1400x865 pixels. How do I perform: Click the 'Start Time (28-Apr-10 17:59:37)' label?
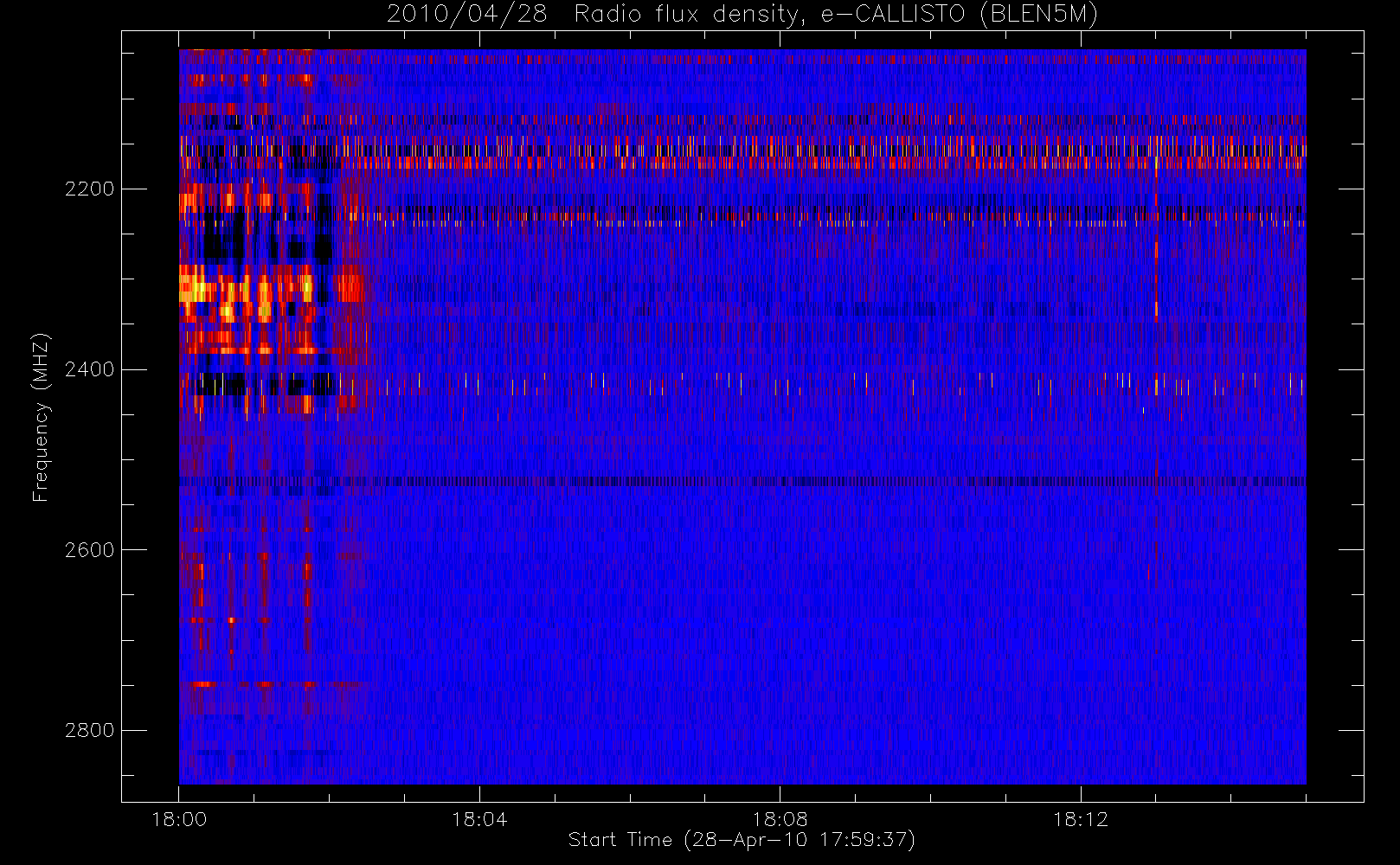tap(742, 840)
